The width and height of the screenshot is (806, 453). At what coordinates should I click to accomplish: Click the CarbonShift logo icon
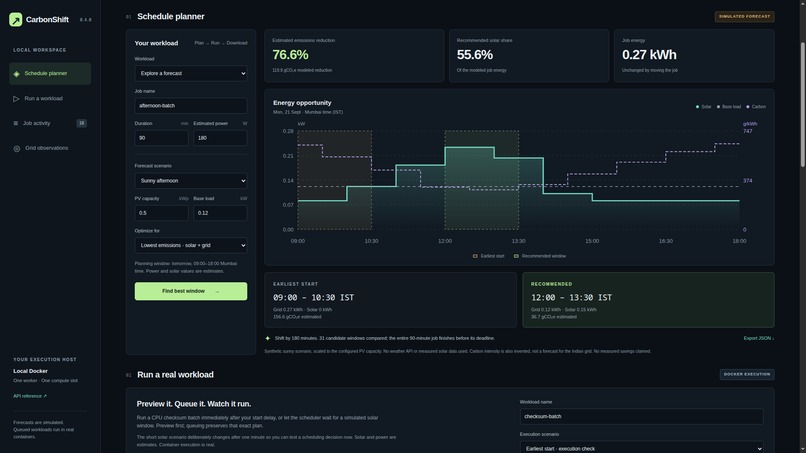(15, 20)
